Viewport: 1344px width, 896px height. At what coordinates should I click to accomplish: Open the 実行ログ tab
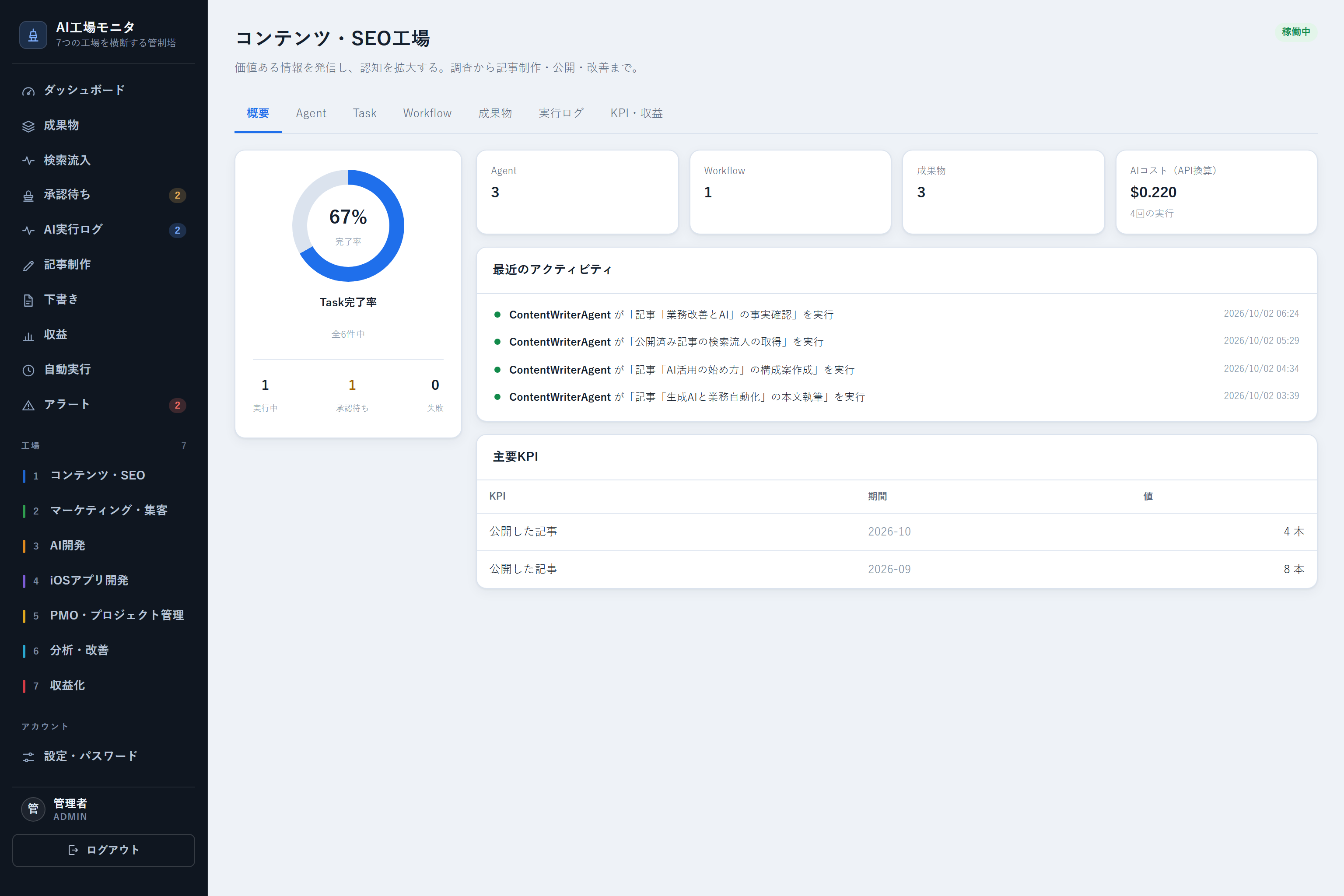[x=561, y=113]
